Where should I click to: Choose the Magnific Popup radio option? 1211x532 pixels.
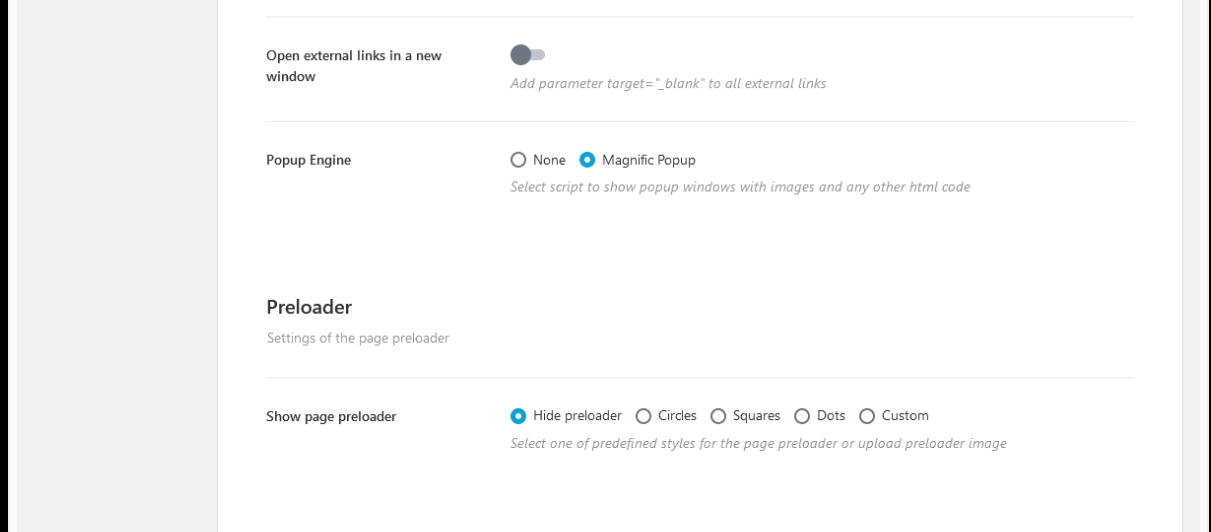(x=588, y=160)
